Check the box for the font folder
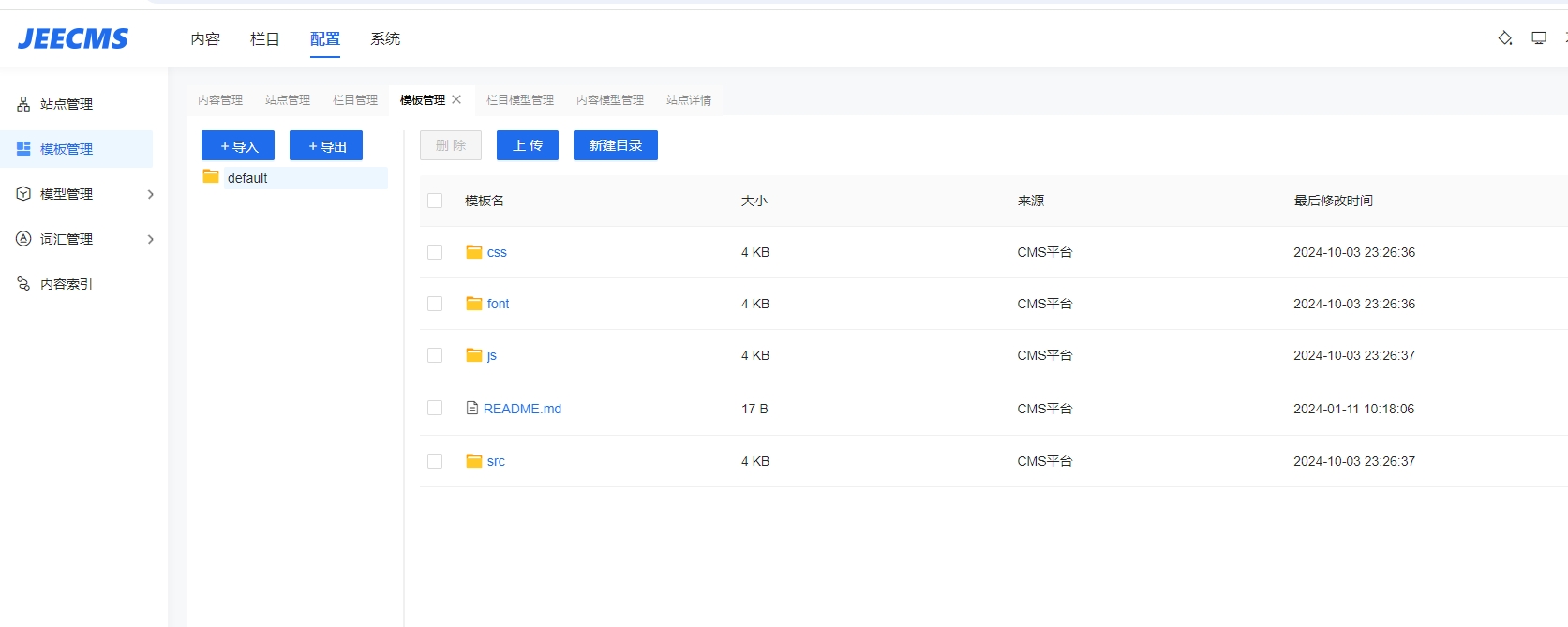The width and height of the screenshot is (1568, 627). click(435, 304)
